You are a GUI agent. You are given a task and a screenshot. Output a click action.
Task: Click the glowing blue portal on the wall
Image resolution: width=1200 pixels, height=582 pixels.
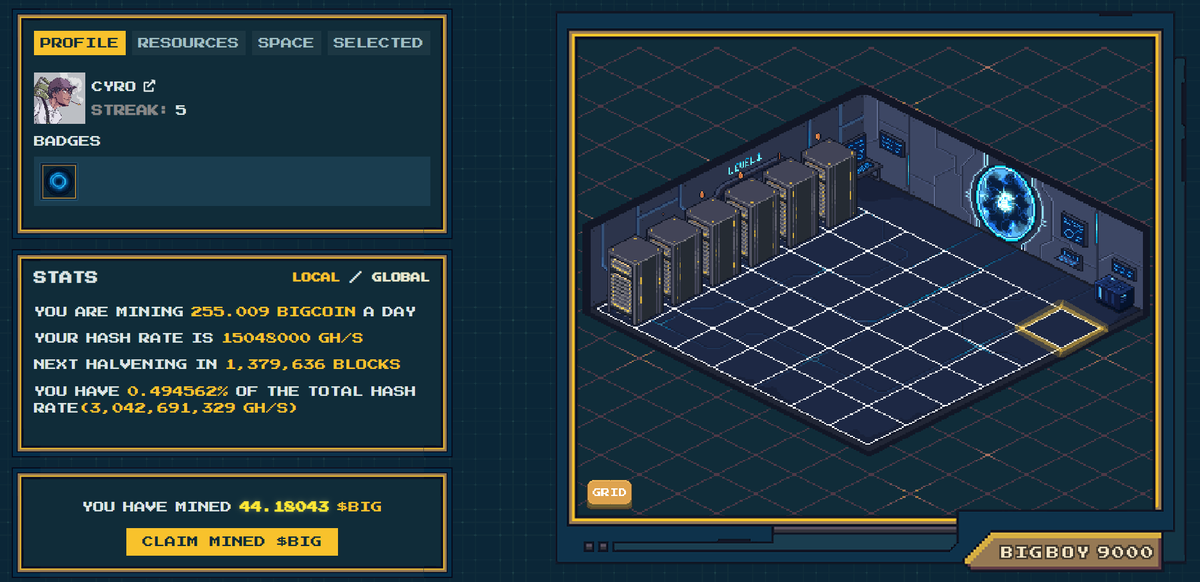[1005, 204]
